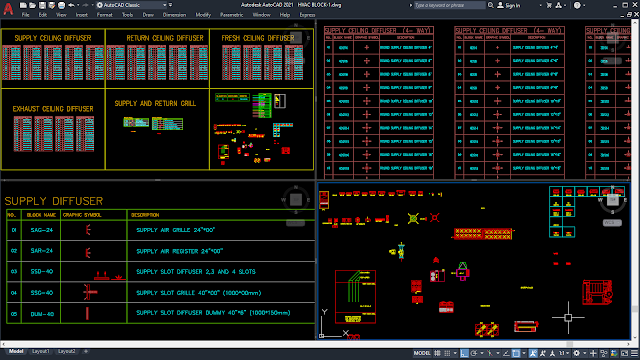Toggle polar tracking in status bar
The height and width of the screenshot is (360, 640).
(x=473, y=353)
